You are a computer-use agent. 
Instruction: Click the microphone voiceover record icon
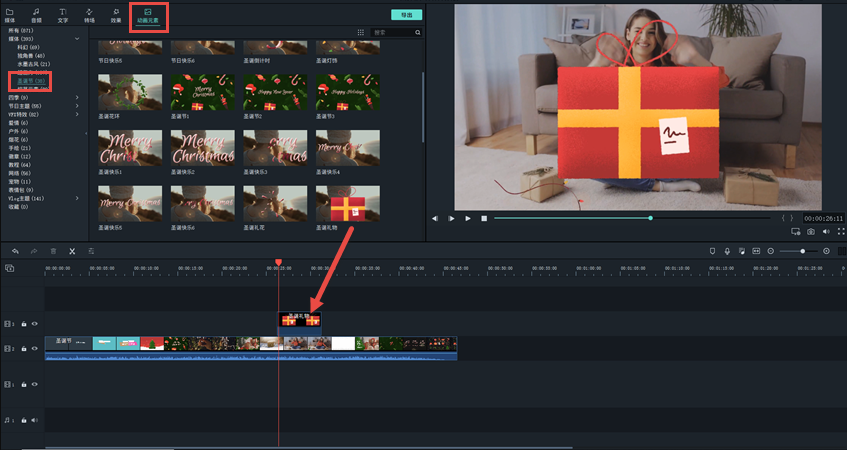coord(727,251)
